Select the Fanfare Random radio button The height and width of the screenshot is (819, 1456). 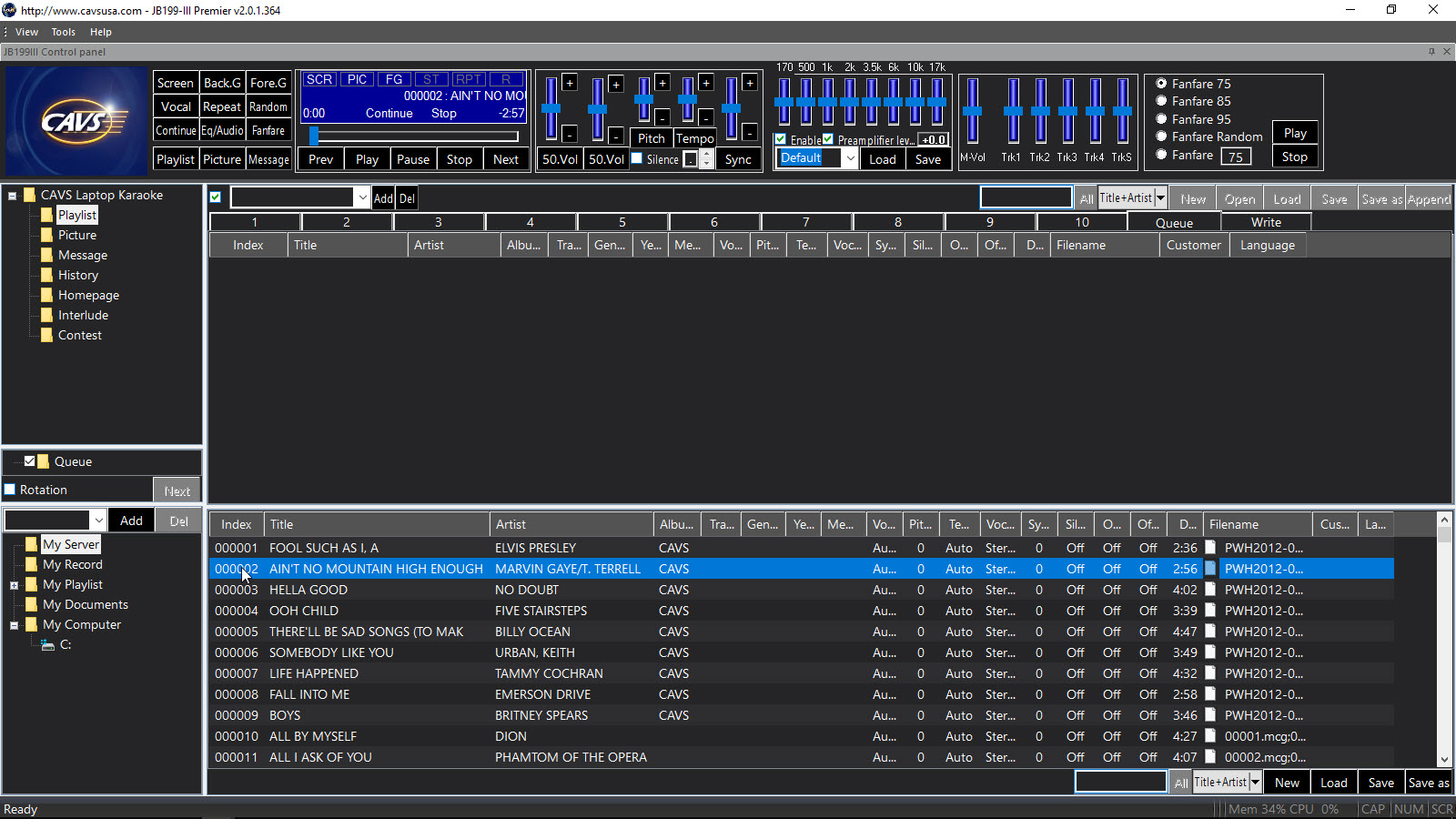(x=1161, y=136)
